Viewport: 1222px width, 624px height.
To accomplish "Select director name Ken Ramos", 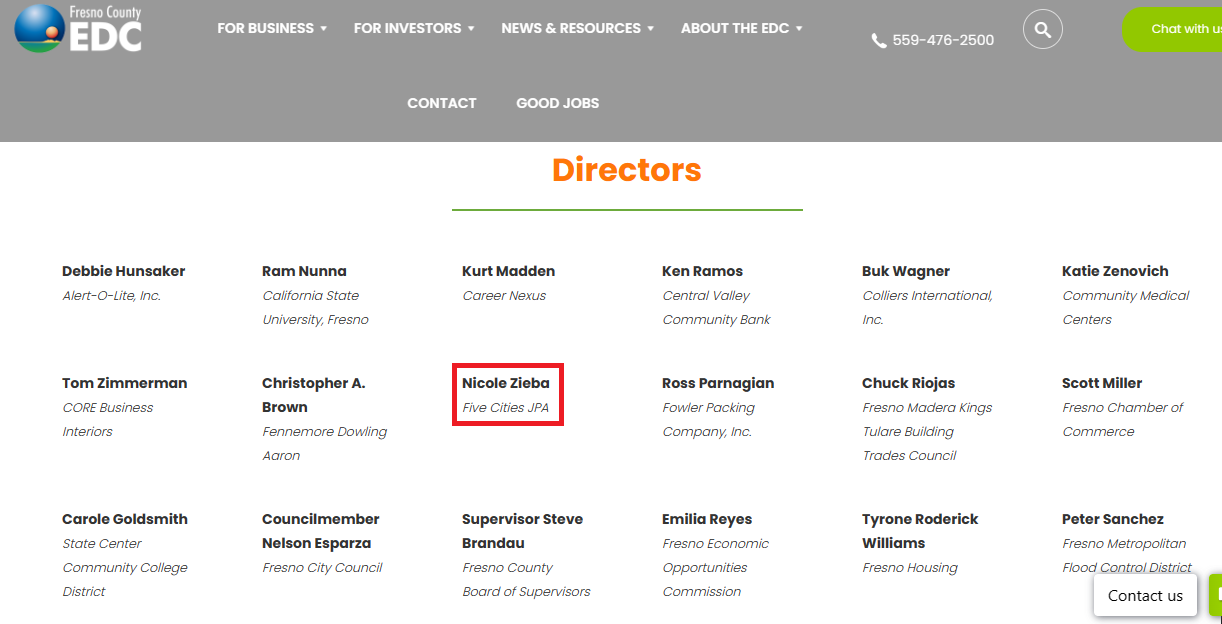I will pos(702,271).
